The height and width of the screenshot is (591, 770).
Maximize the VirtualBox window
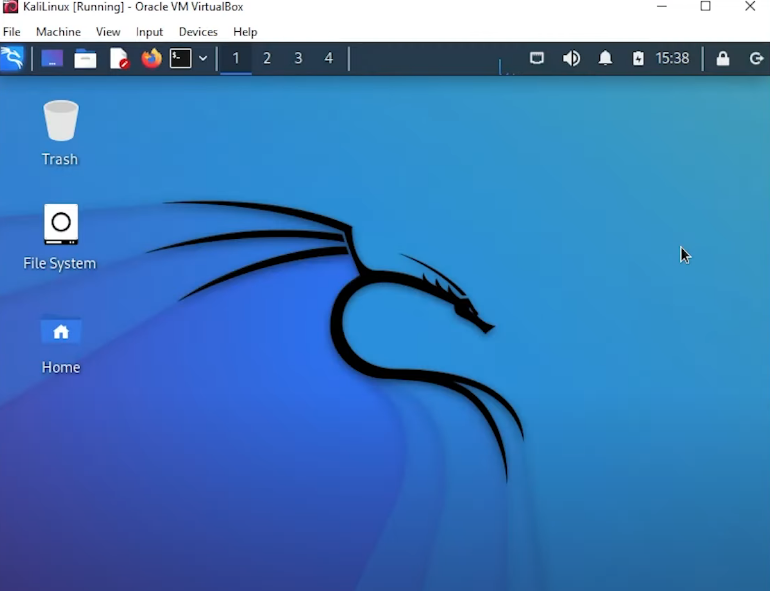706,6
